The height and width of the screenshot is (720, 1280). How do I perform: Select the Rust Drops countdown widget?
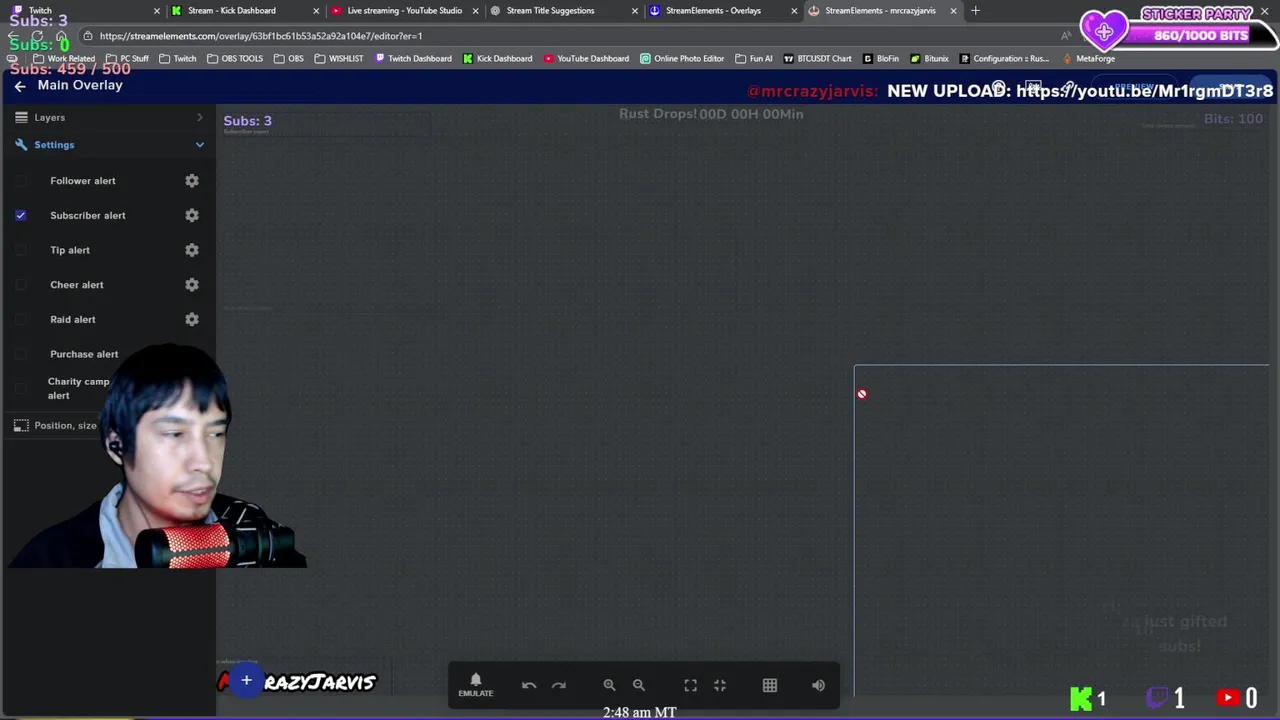(x=711, y=114)
